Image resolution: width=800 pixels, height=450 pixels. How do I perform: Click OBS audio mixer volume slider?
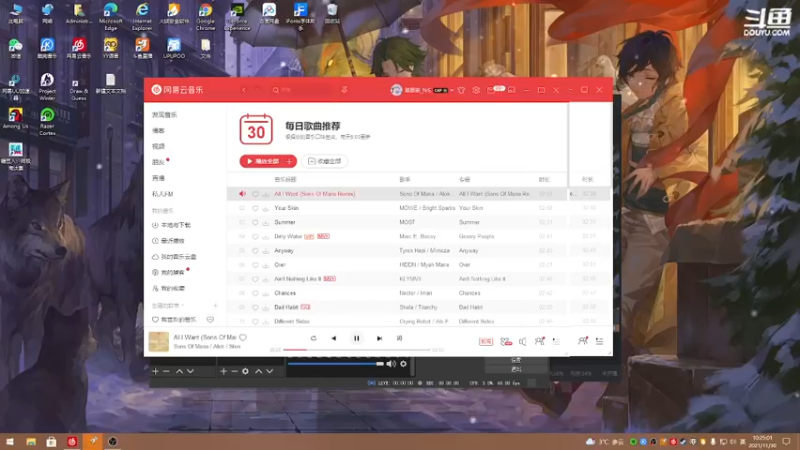click(336, 364)
